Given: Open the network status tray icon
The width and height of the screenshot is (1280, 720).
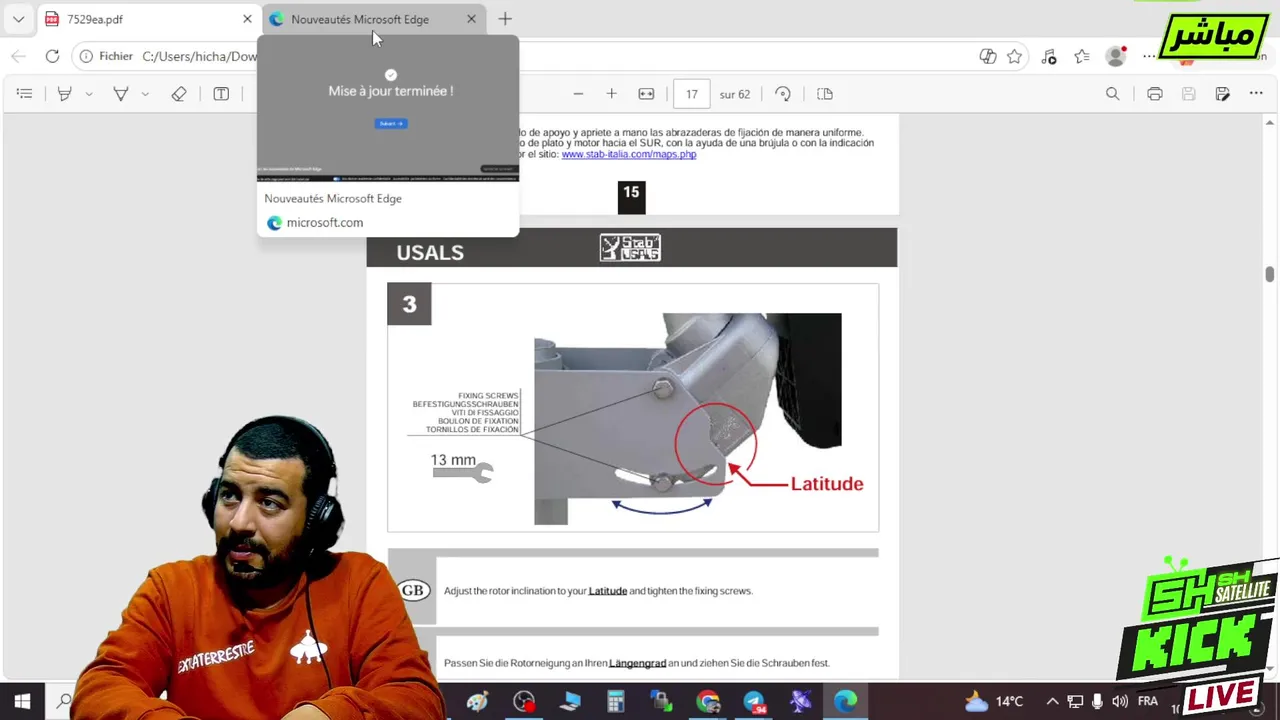Looking at the screenshot, I should (x=1075, y=702).
